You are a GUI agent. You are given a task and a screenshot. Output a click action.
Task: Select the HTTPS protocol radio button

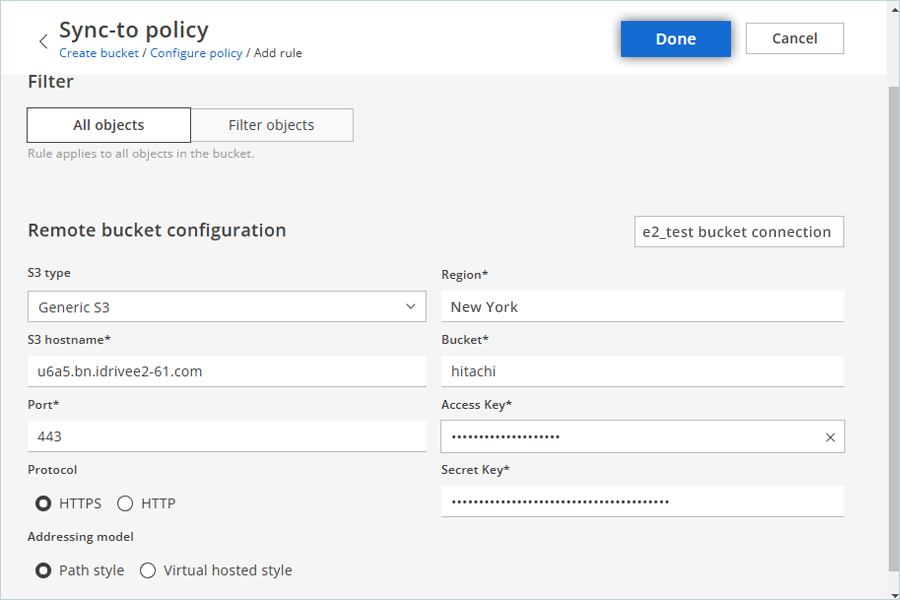coord(43,504)
